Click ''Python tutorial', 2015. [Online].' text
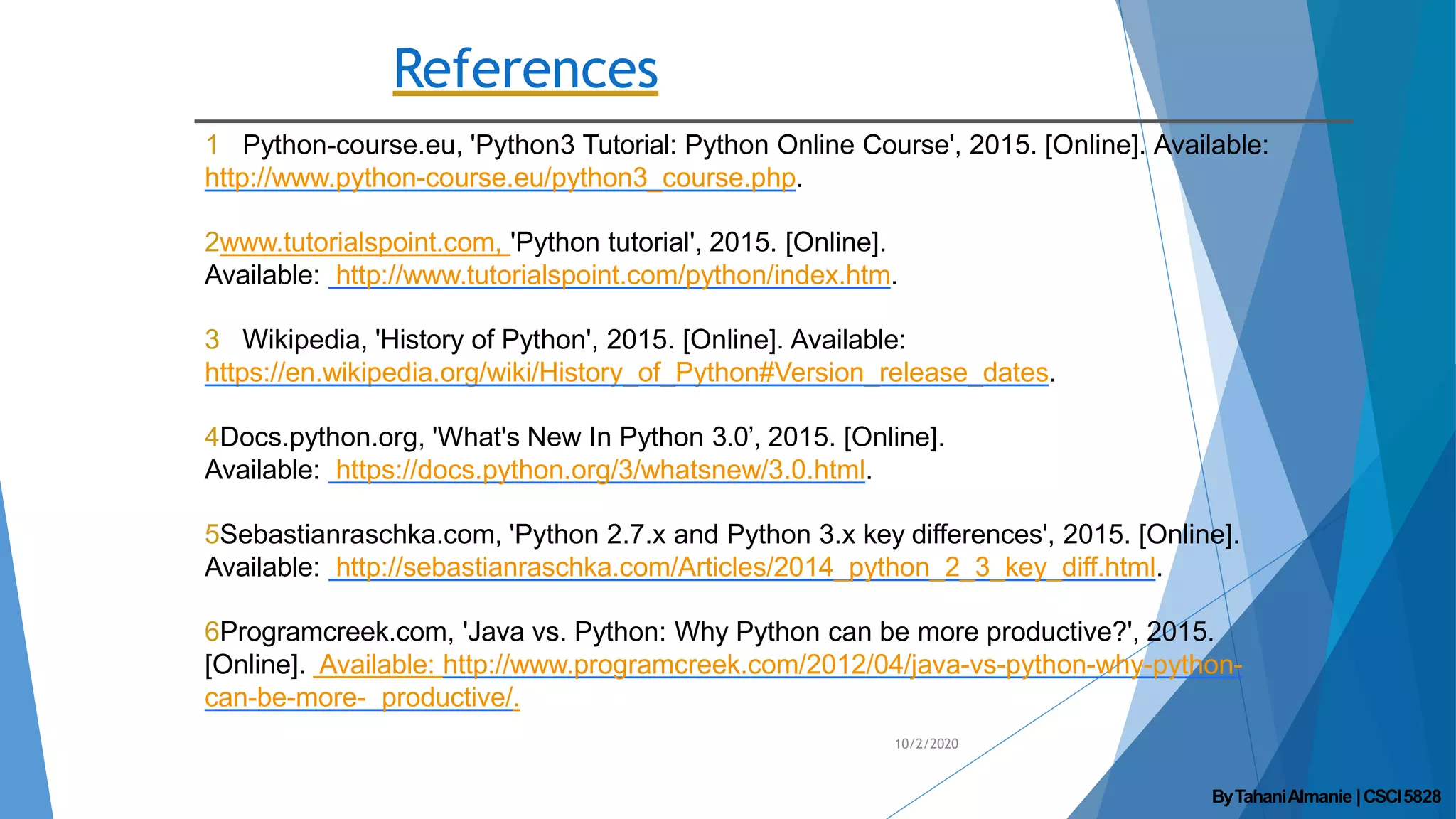The image size is (1456, 819). 698,242
